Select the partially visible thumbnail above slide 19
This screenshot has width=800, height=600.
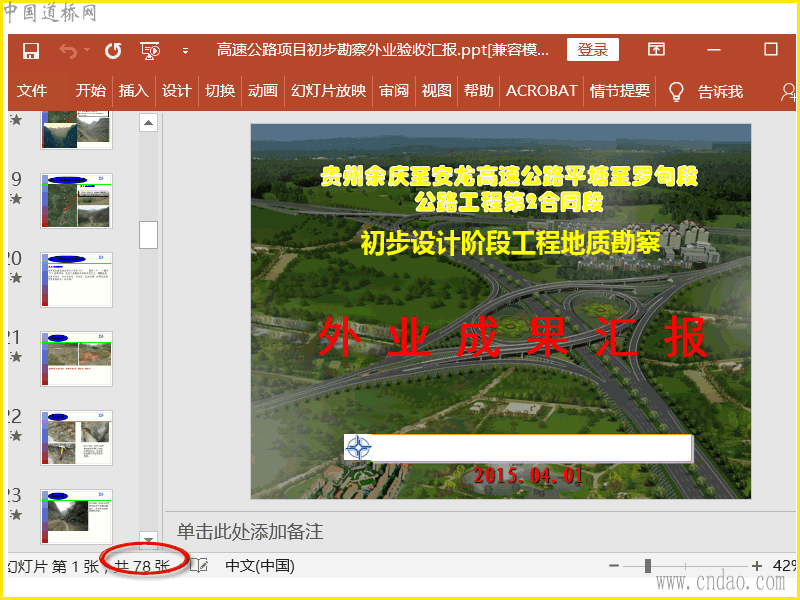[77, 130]
